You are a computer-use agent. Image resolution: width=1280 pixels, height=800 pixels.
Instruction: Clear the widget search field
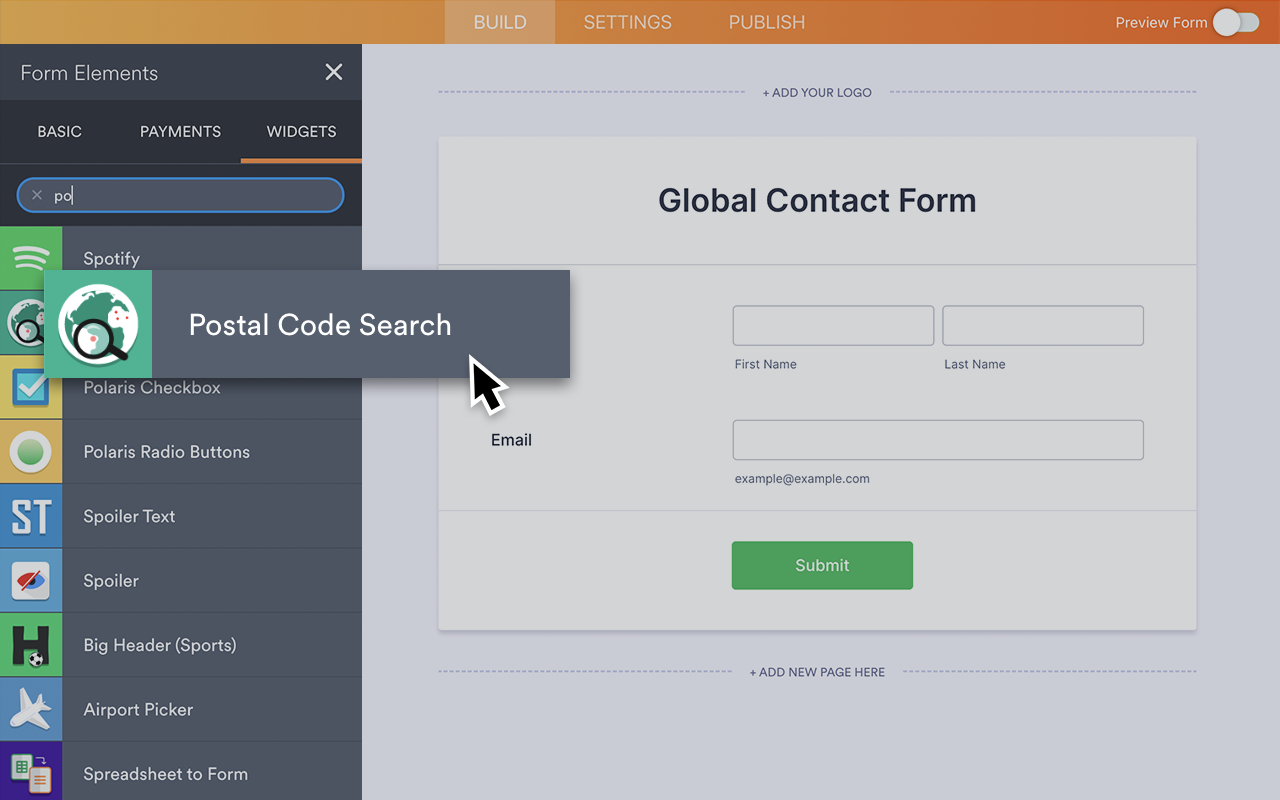[x=36, y=195]
